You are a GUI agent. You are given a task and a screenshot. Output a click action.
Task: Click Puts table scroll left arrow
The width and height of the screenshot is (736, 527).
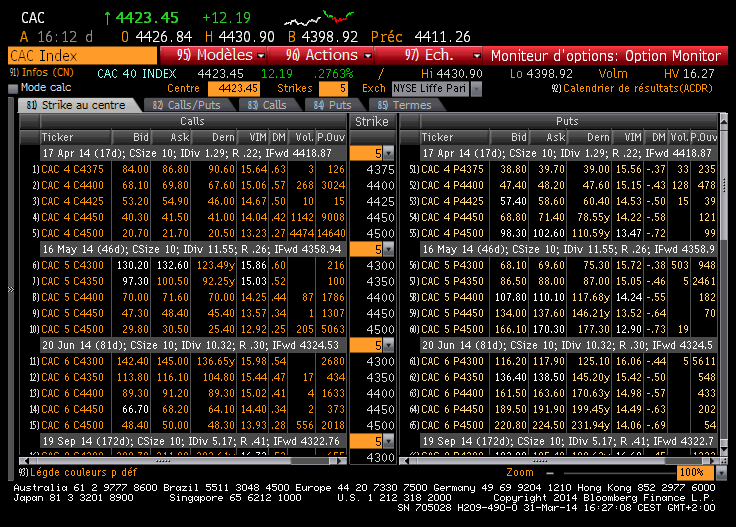pyautogui.click(x=406, y=461)
